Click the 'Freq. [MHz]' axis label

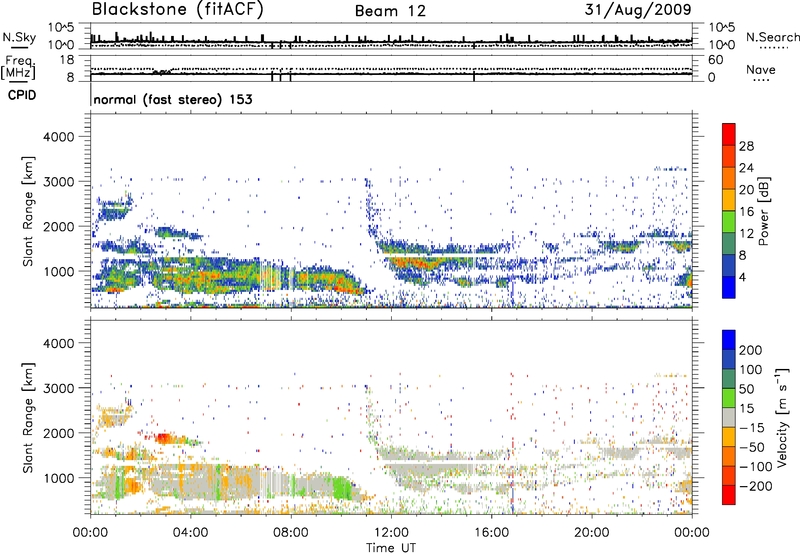[x=18, y=68]
